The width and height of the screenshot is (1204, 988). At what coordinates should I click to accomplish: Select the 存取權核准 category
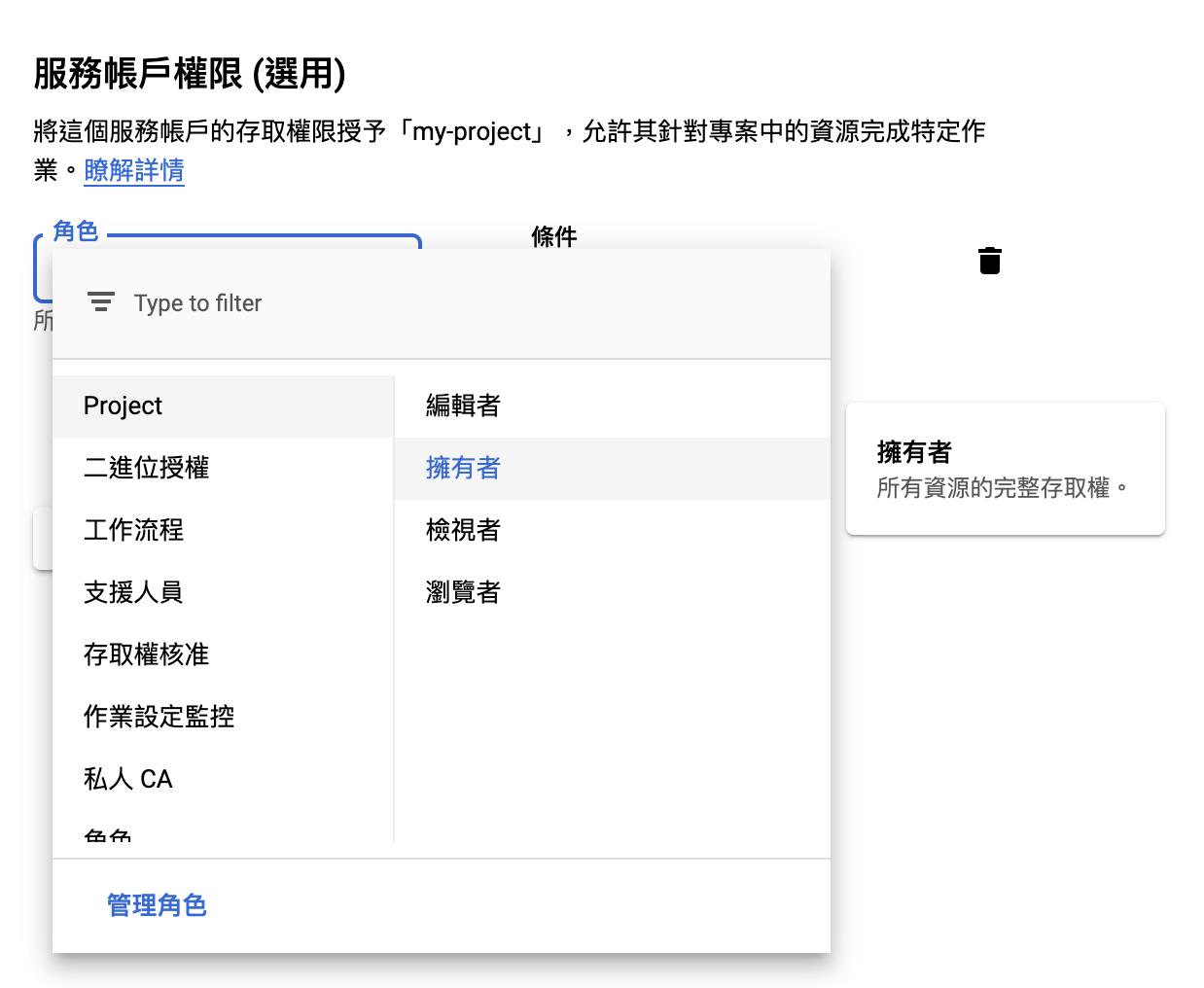(224, 654)
